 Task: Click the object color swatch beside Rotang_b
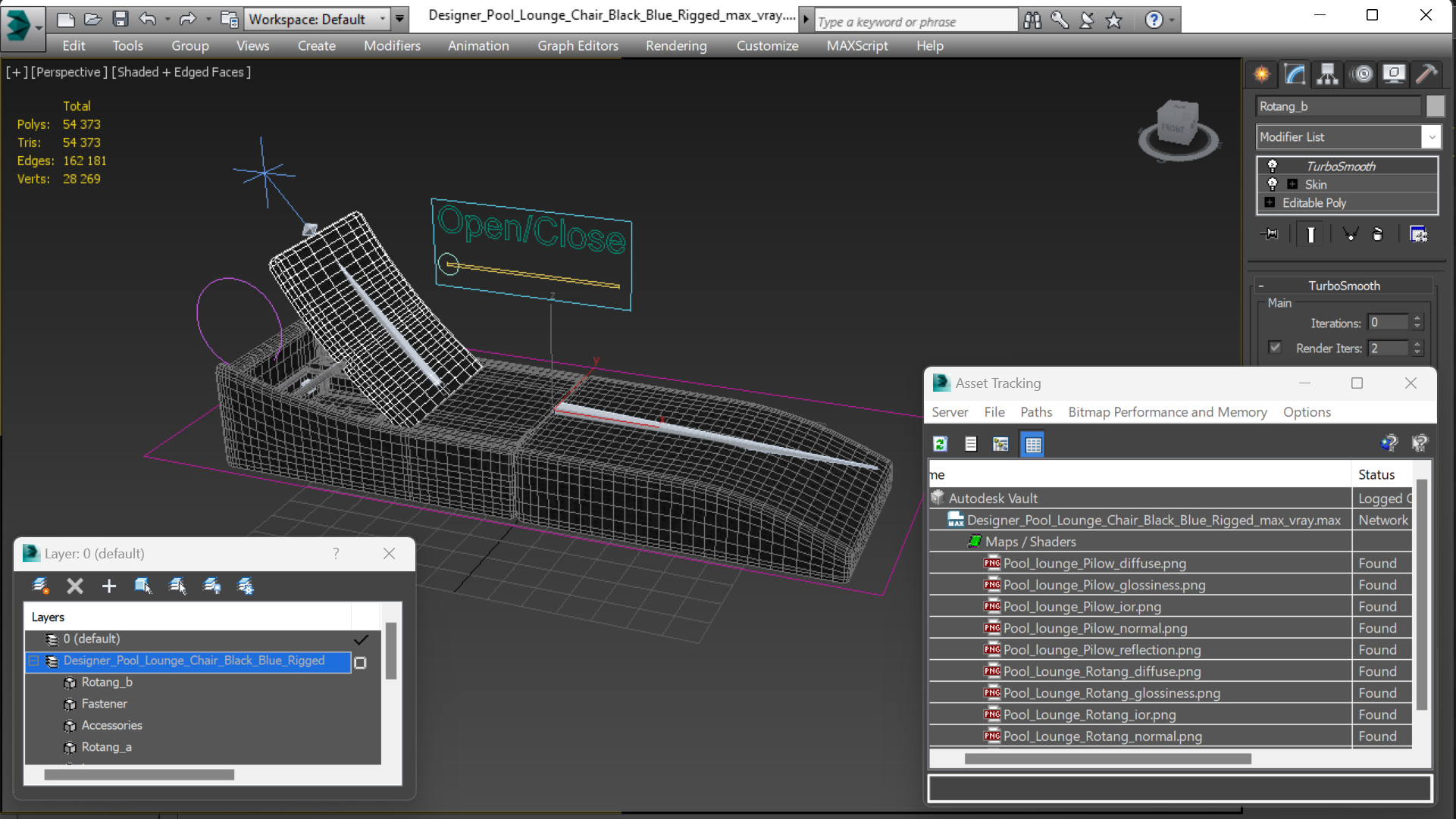tap(1435, 106)
